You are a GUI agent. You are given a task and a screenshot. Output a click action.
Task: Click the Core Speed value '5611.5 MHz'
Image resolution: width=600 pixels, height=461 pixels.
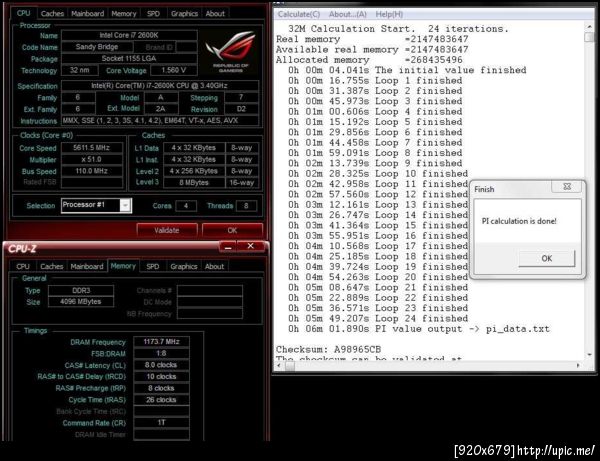[91, 148]
